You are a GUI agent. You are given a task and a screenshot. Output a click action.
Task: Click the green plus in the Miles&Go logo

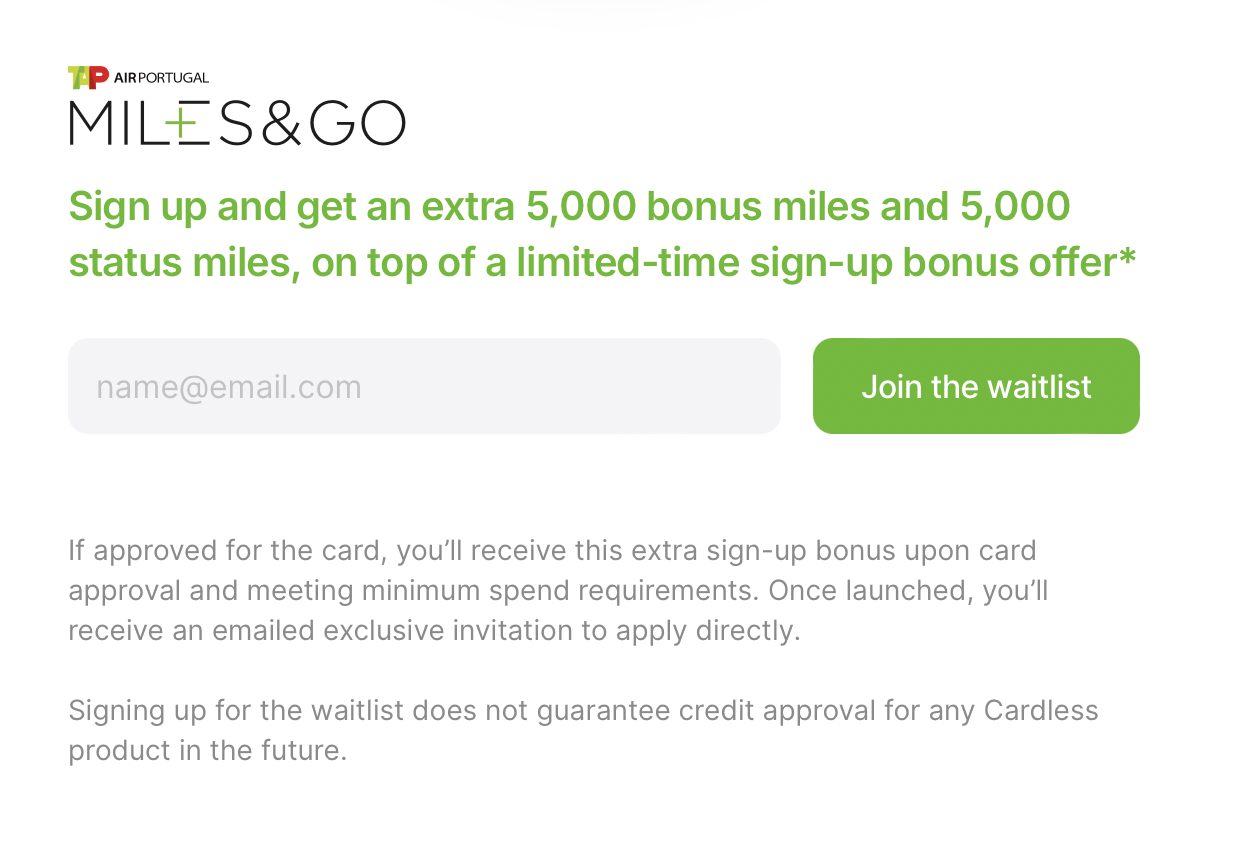tap(180, 123)
